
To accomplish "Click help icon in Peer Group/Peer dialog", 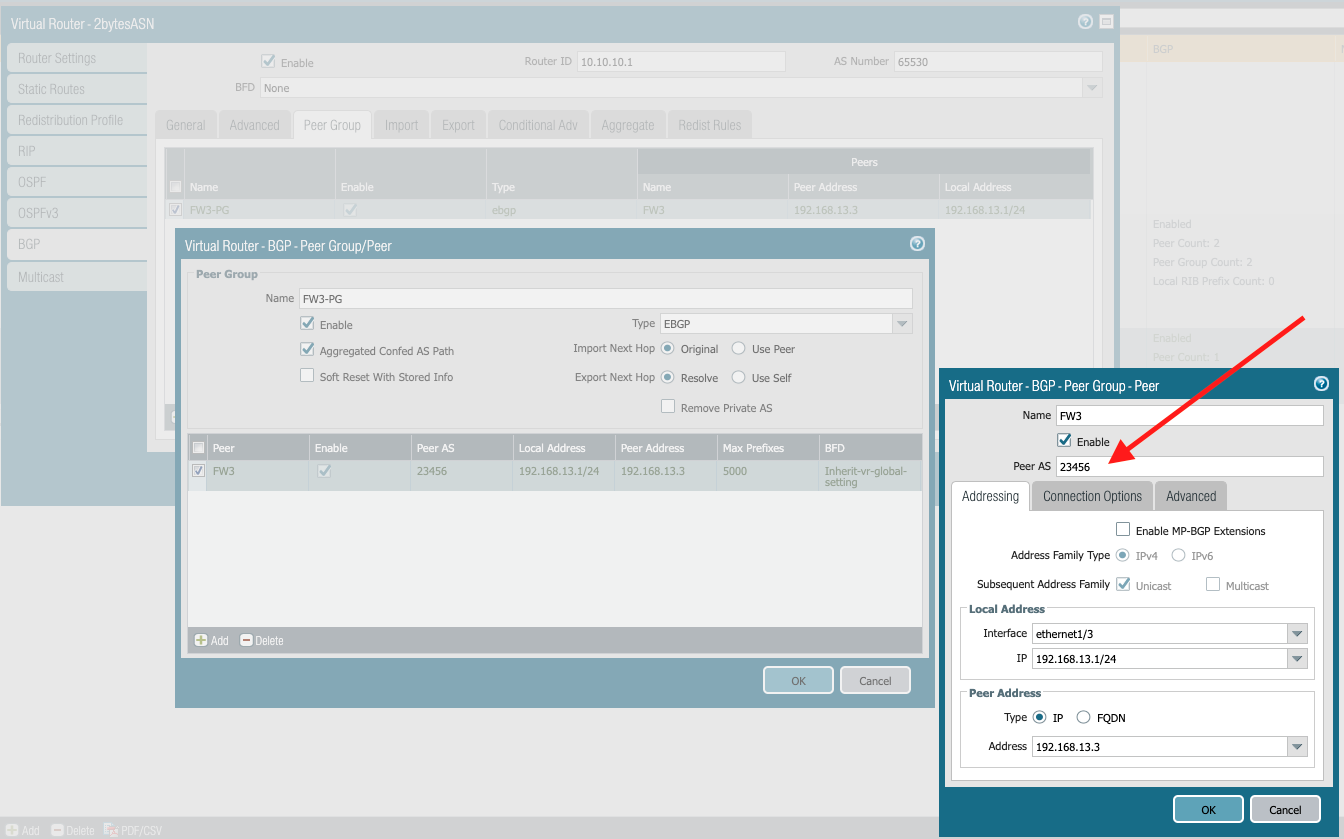I will [916, 243].
